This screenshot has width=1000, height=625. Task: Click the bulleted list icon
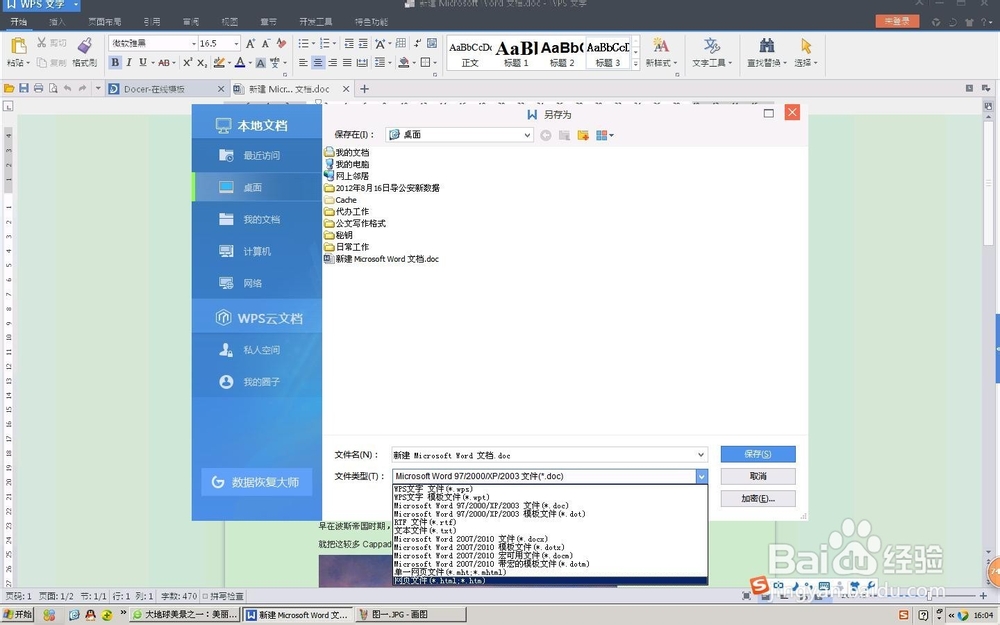(x=303, y=43)
